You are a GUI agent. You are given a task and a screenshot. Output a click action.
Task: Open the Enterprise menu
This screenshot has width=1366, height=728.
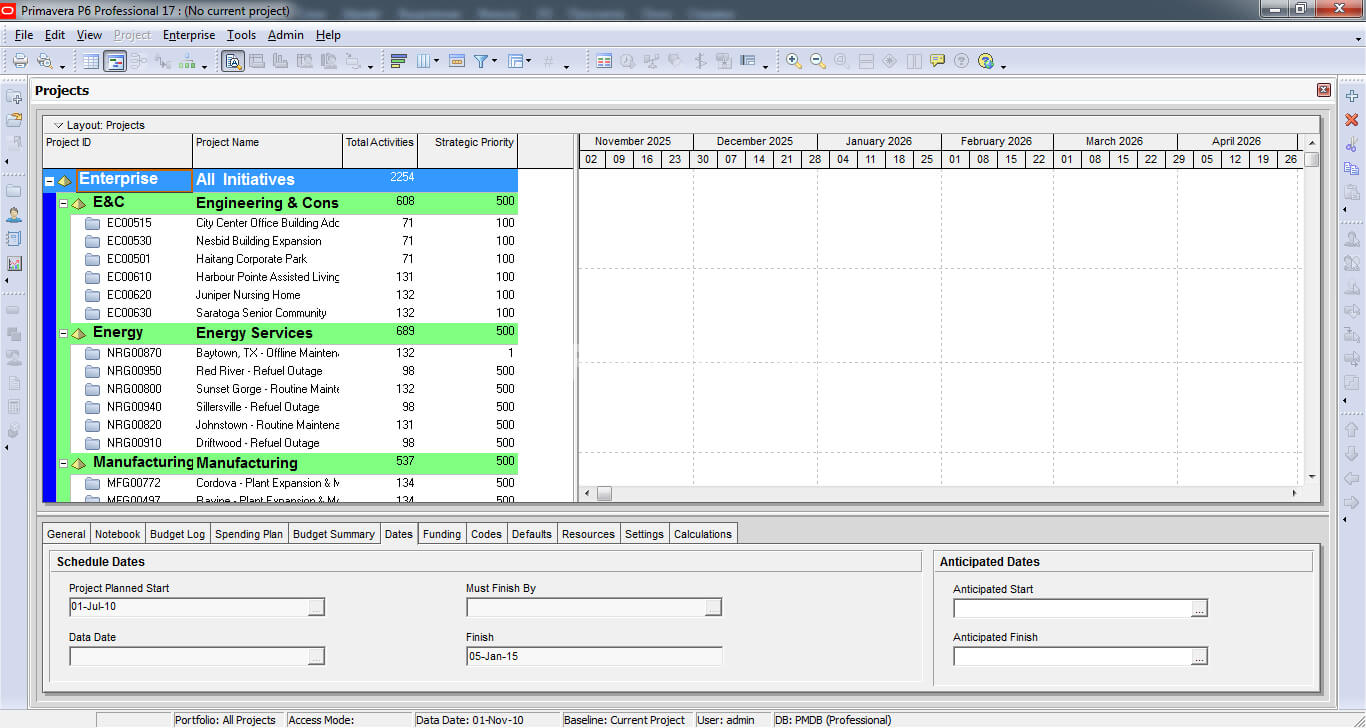[x=188, y=35]
